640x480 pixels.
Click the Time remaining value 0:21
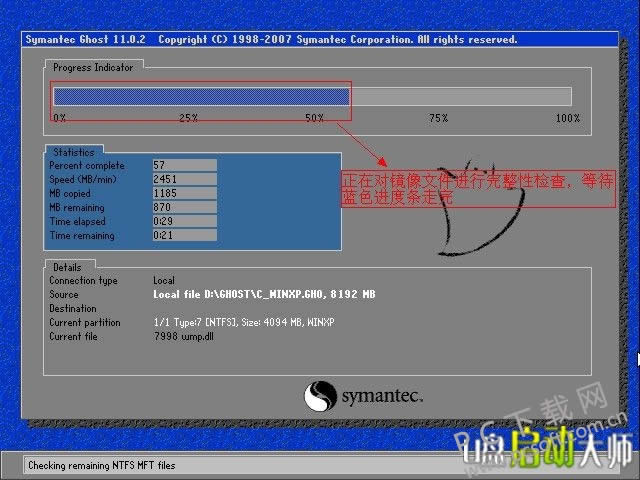[184, 235]
